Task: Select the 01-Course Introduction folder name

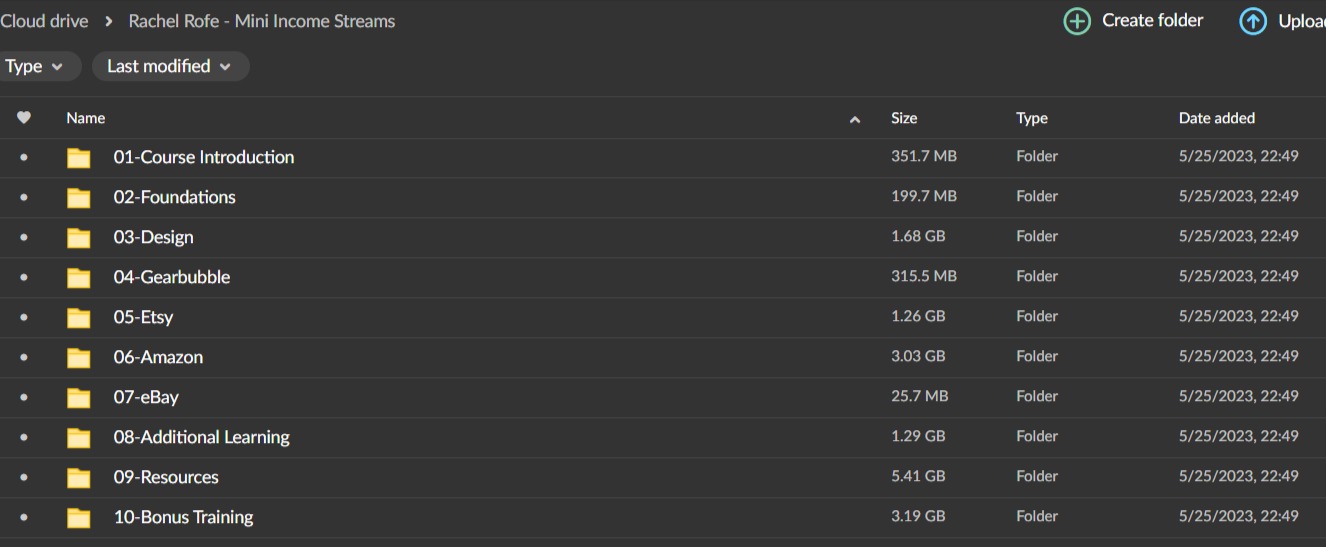Action: pyautogui.click(x=204, y=157)
